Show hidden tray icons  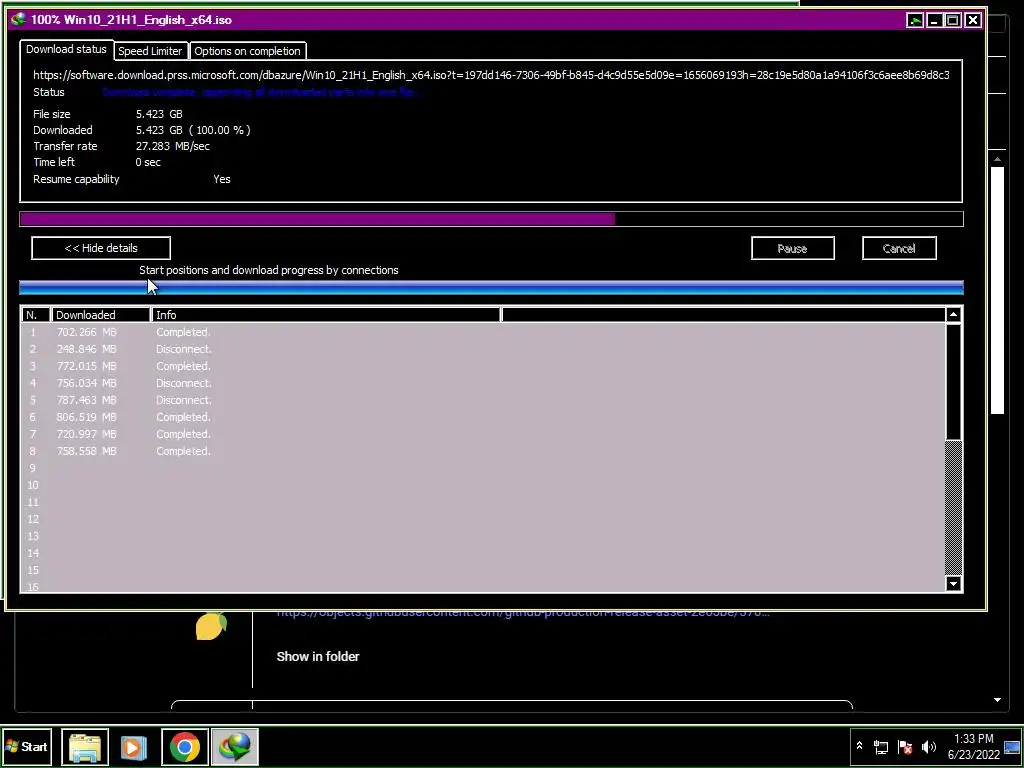click(859, 746)
